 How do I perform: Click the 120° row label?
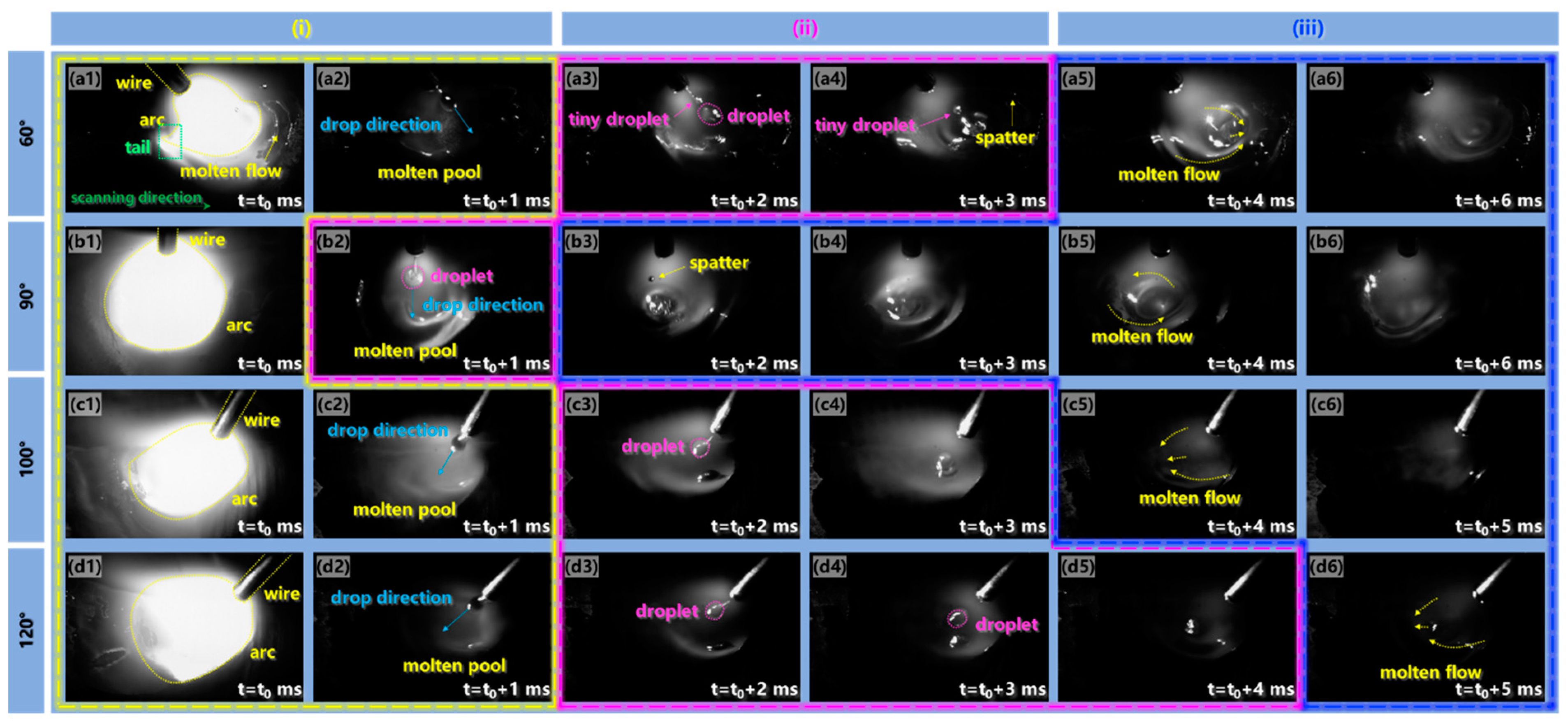tap(26, 630)
